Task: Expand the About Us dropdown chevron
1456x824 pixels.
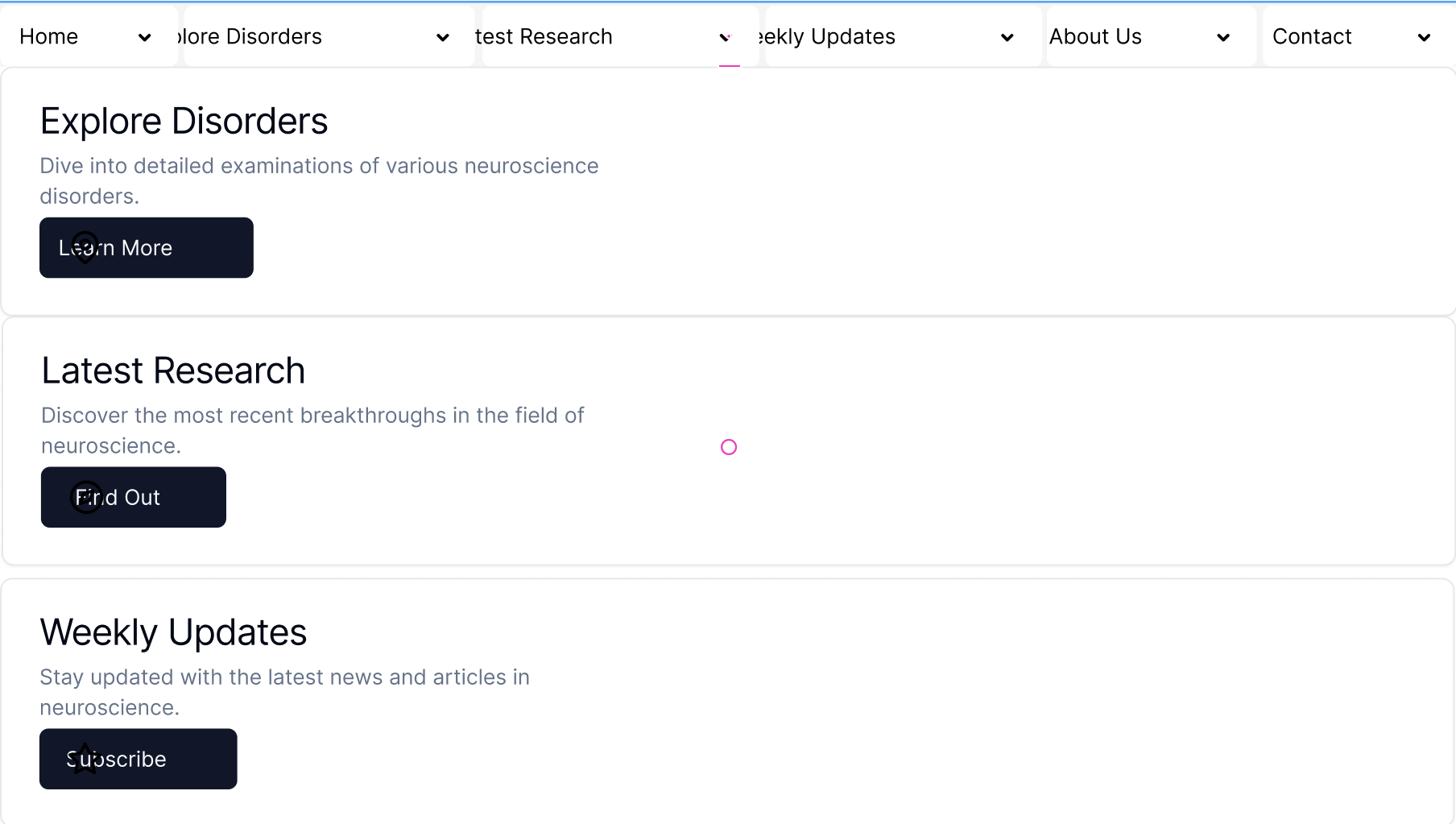Action: tap(1223, 38)
